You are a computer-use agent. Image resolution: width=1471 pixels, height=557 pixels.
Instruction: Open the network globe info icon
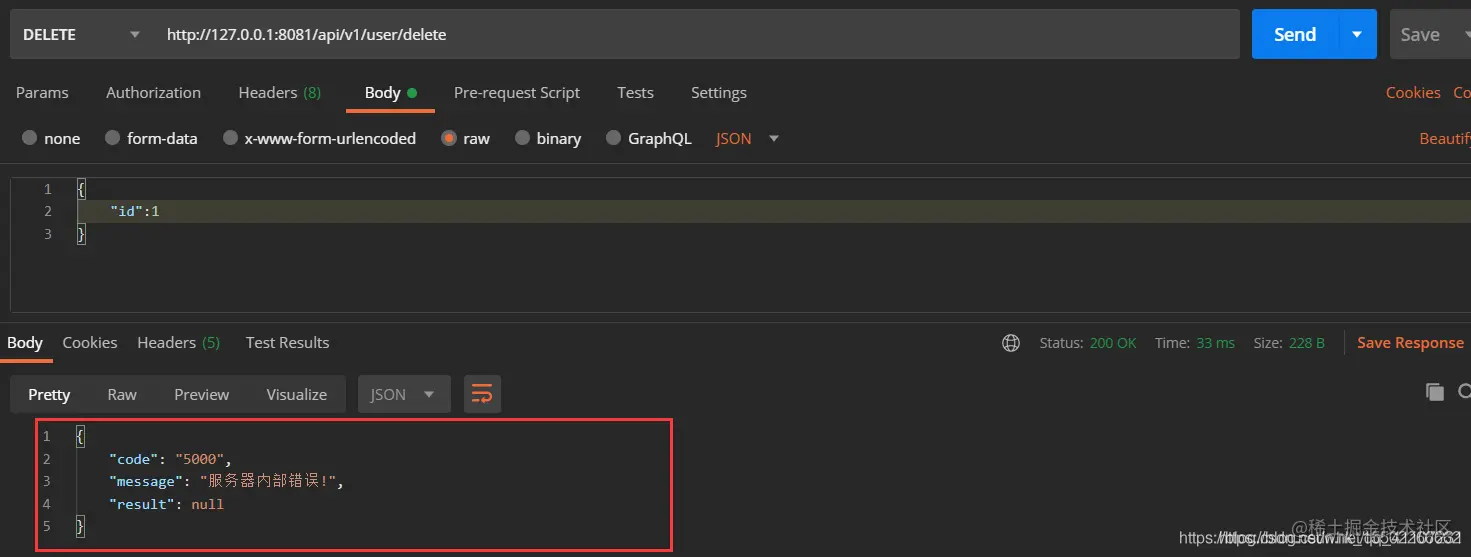[1011, 343]
